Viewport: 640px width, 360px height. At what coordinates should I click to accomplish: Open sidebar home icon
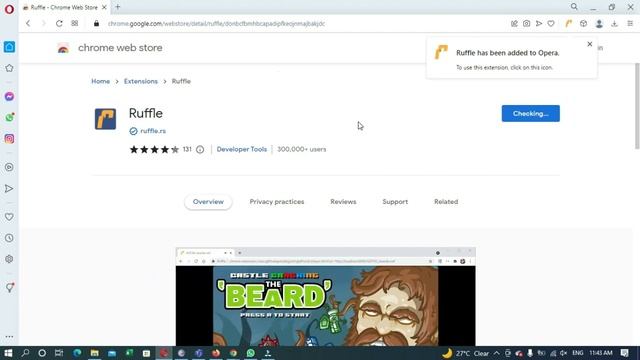[x=9, y=47]
